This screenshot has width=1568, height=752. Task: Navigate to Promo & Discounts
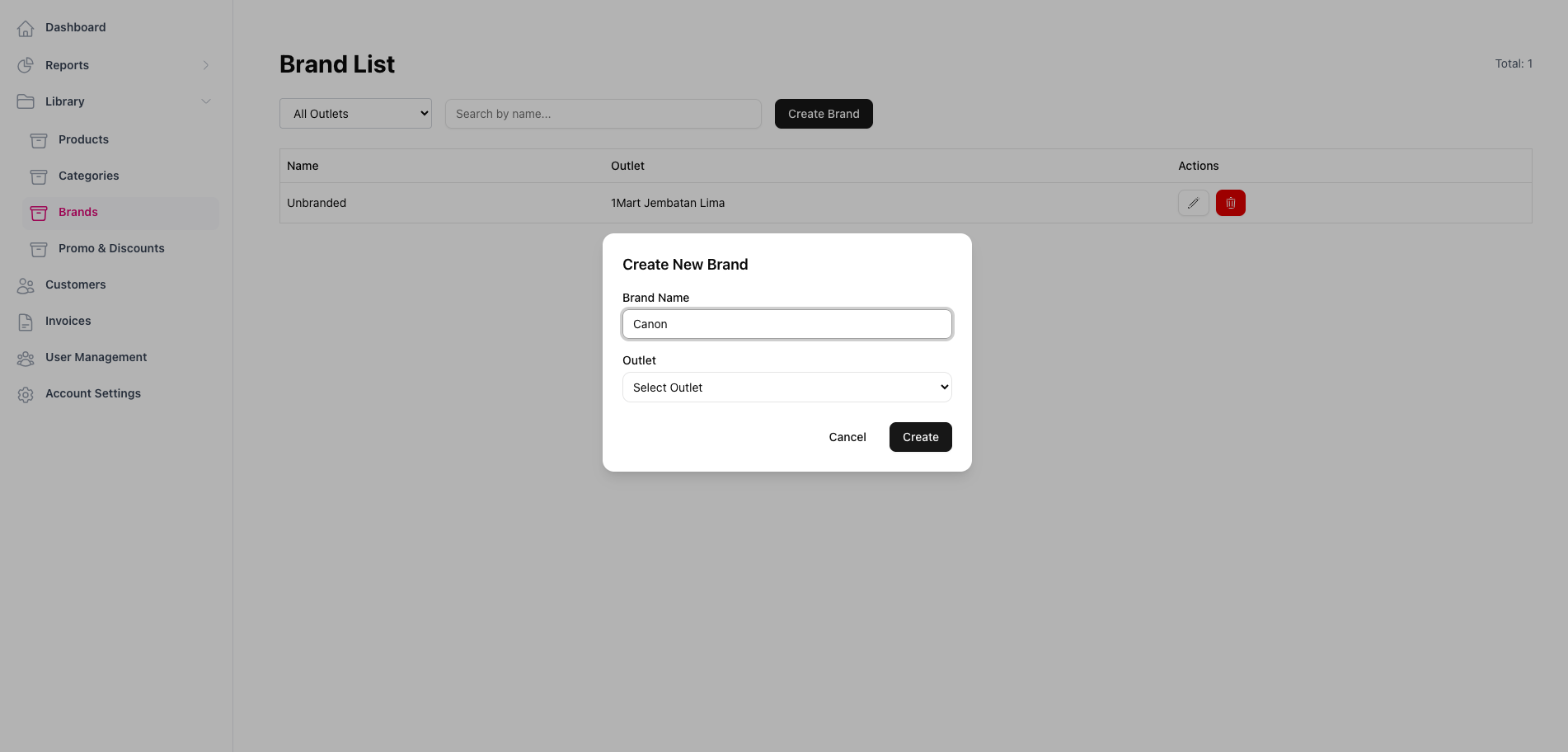pyautogui.click(x=111, y=248)
